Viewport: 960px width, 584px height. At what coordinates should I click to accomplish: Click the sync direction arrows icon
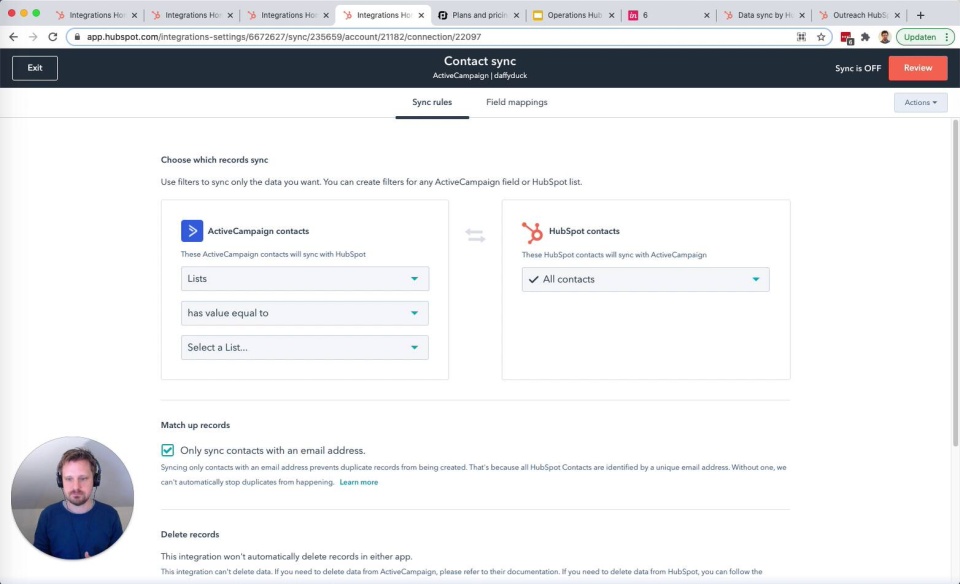[x=475, y=235]
